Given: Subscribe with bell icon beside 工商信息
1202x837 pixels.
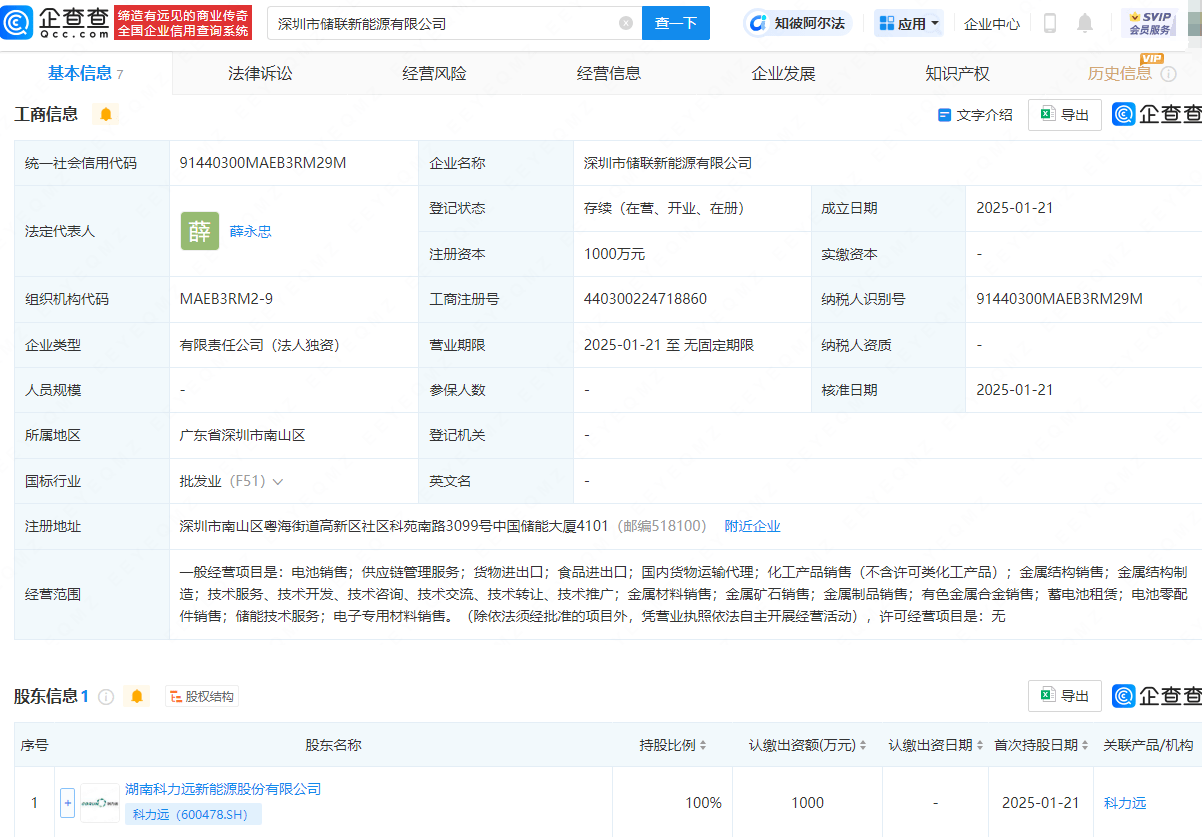Looking at the screenshot, I should coord(105,114).
